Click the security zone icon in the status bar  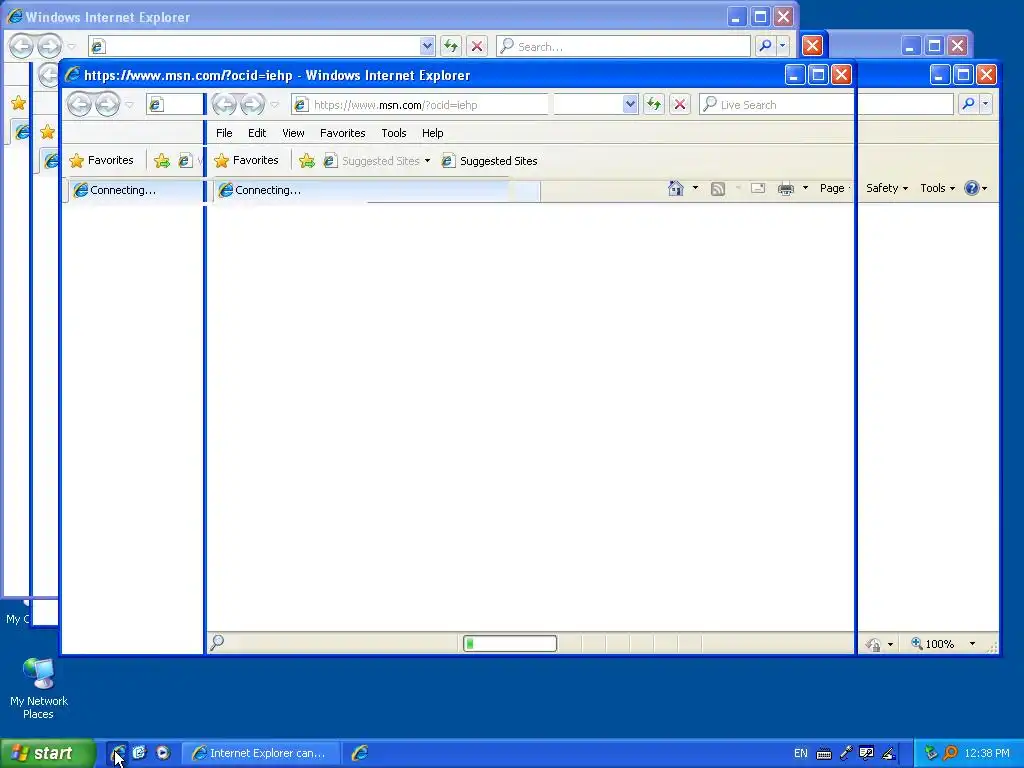coord(873,645)
